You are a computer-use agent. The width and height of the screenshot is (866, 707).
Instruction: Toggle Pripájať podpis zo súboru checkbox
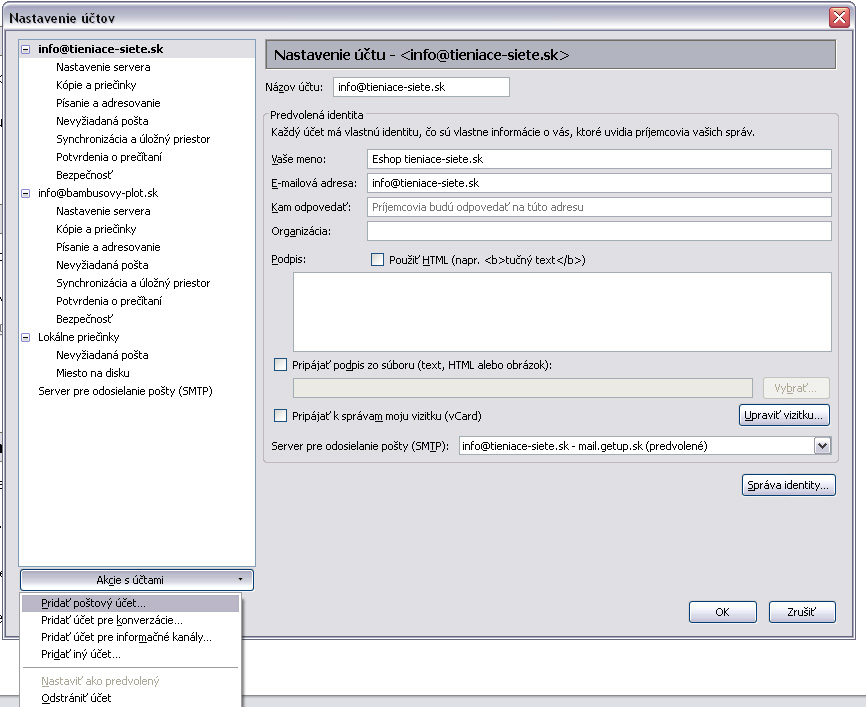coord(280,365)
